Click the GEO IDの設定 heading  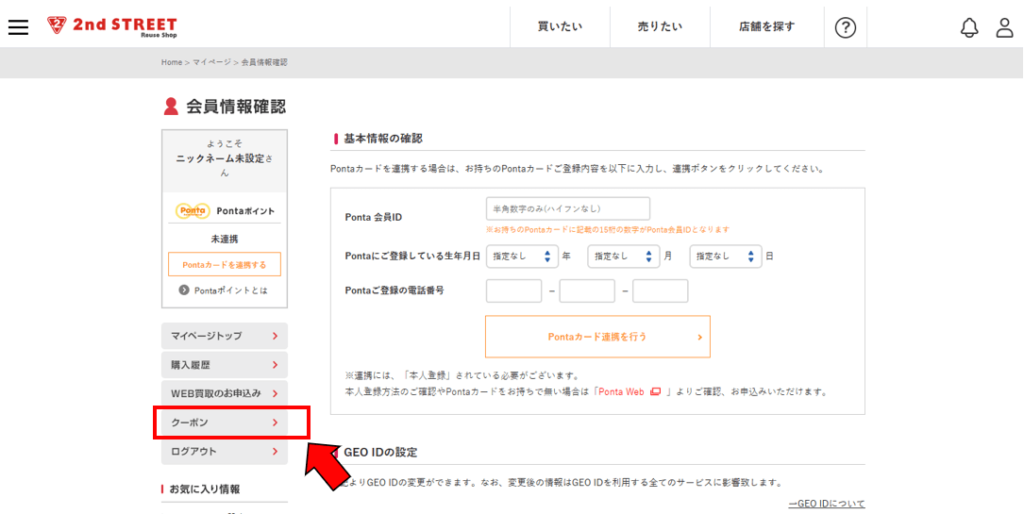point(379,453)
